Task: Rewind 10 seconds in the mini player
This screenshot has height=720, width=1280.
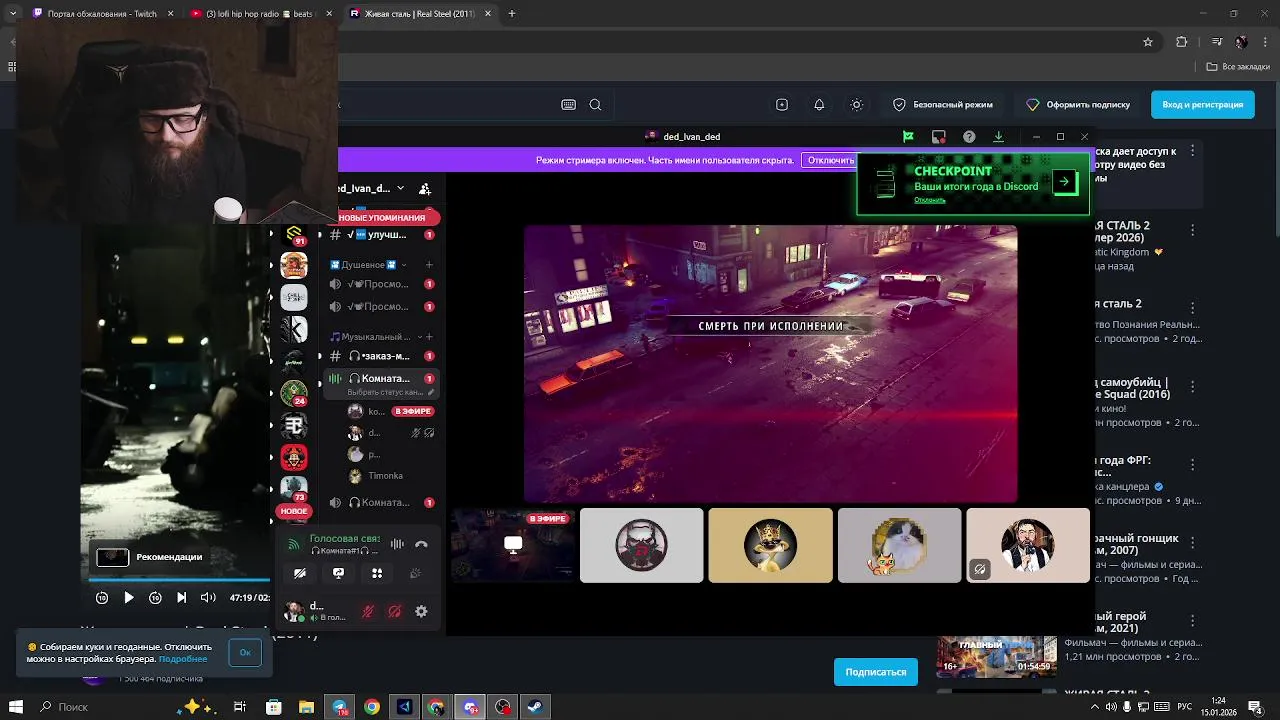Action: click(102, 597)
